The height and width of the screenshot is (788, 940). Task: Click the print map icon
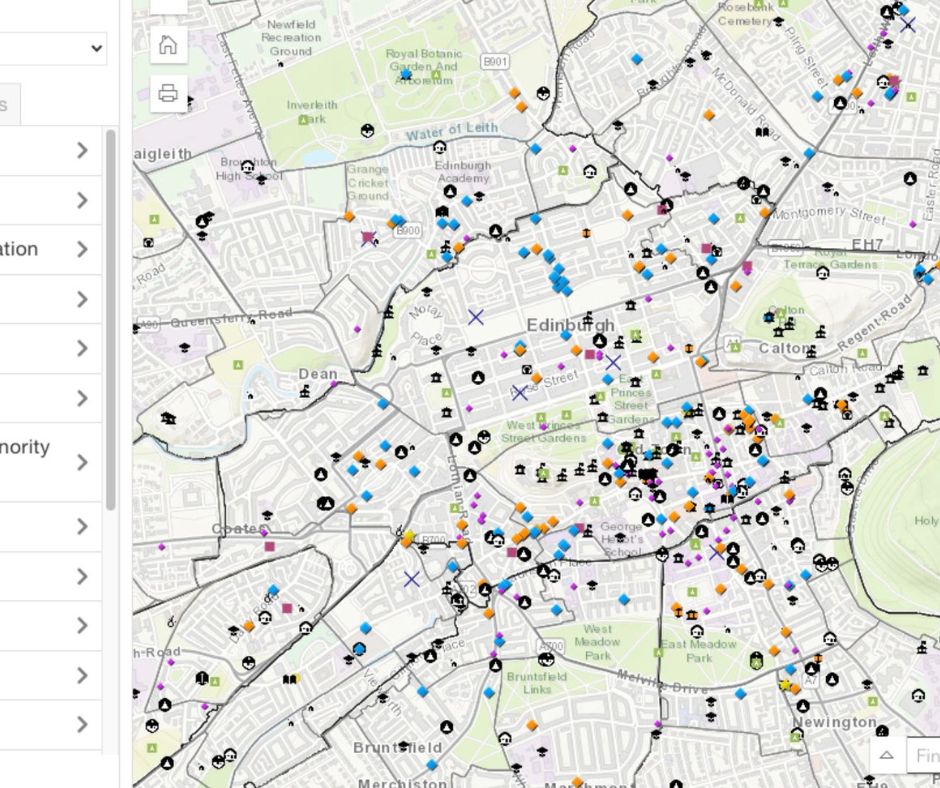click(168, 94)
